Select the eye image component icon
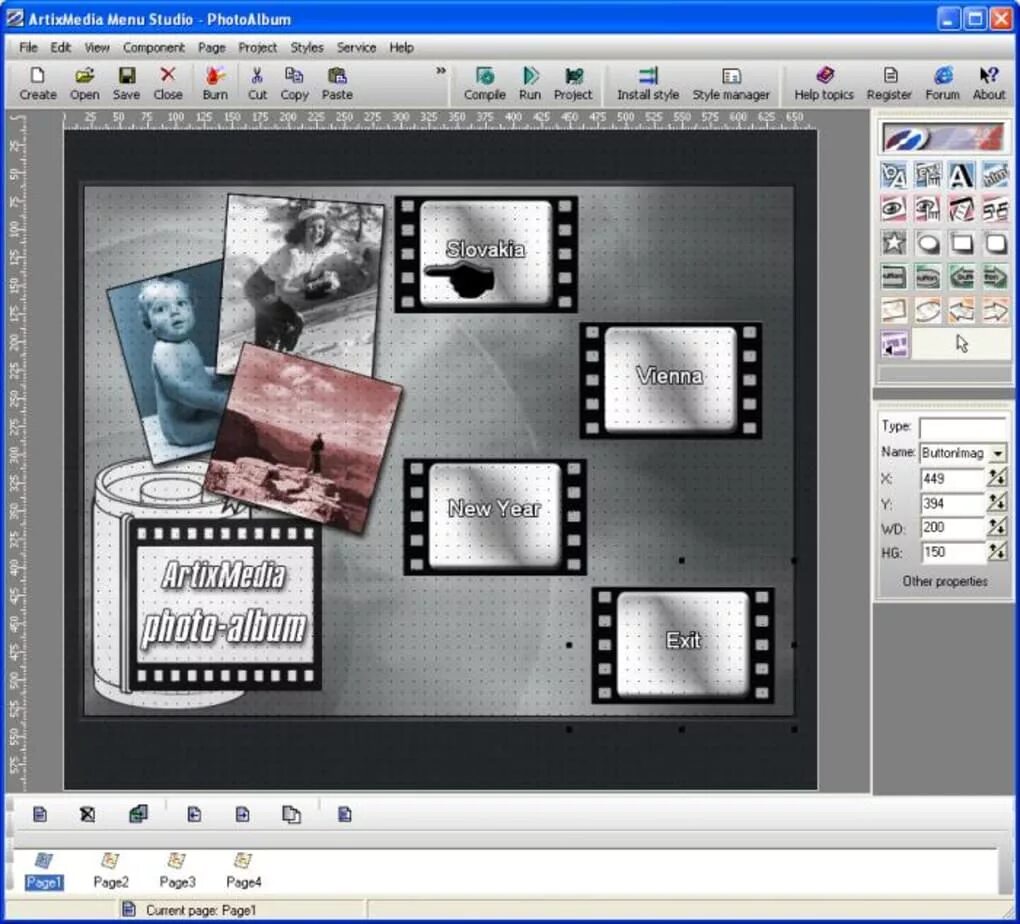The image size is (1020, 924). 894,210
